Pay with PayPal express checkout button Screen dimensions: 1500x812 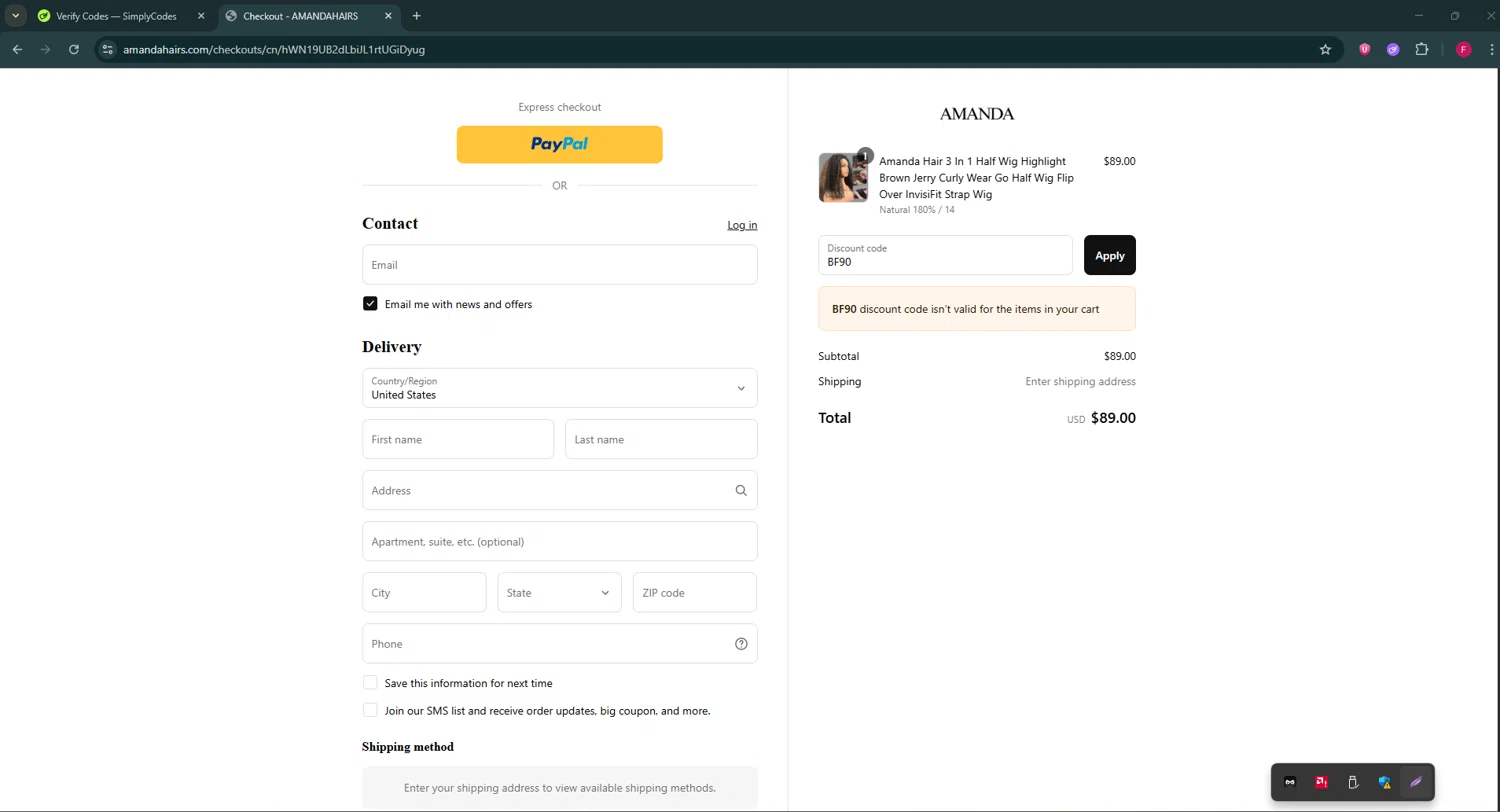560,144
